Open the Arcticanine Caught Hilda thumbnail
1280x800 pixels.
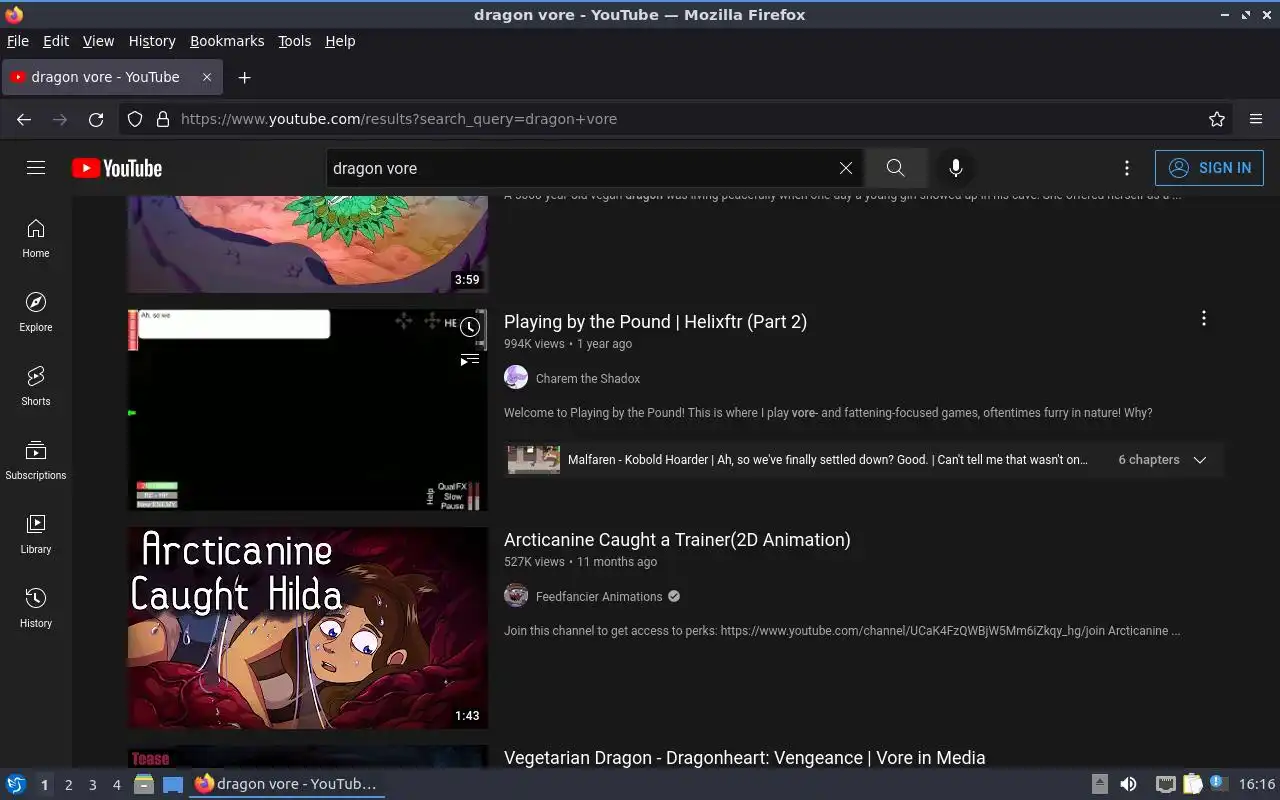308,627
